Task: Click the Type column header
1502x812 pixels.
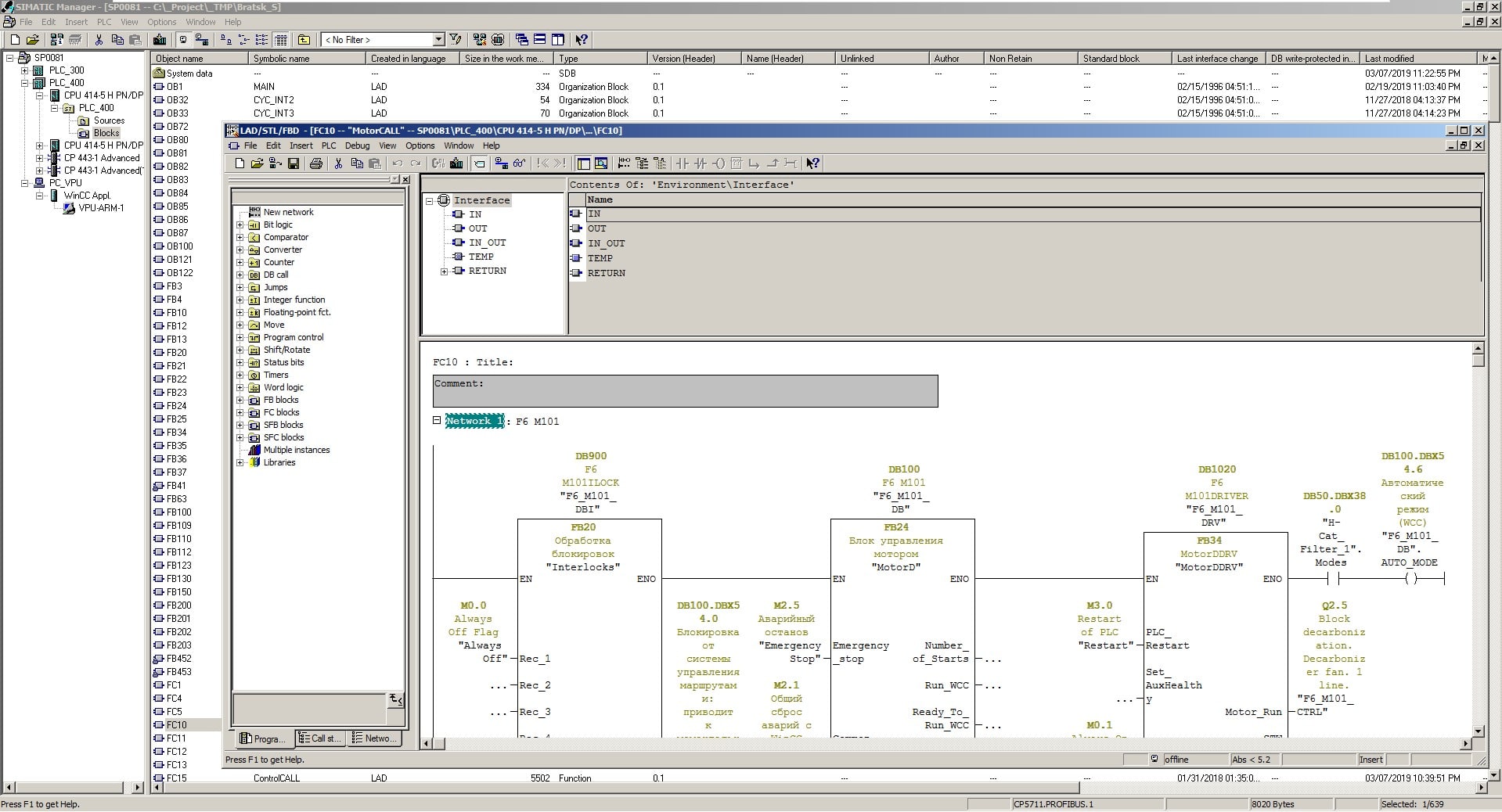Action: 600,59
